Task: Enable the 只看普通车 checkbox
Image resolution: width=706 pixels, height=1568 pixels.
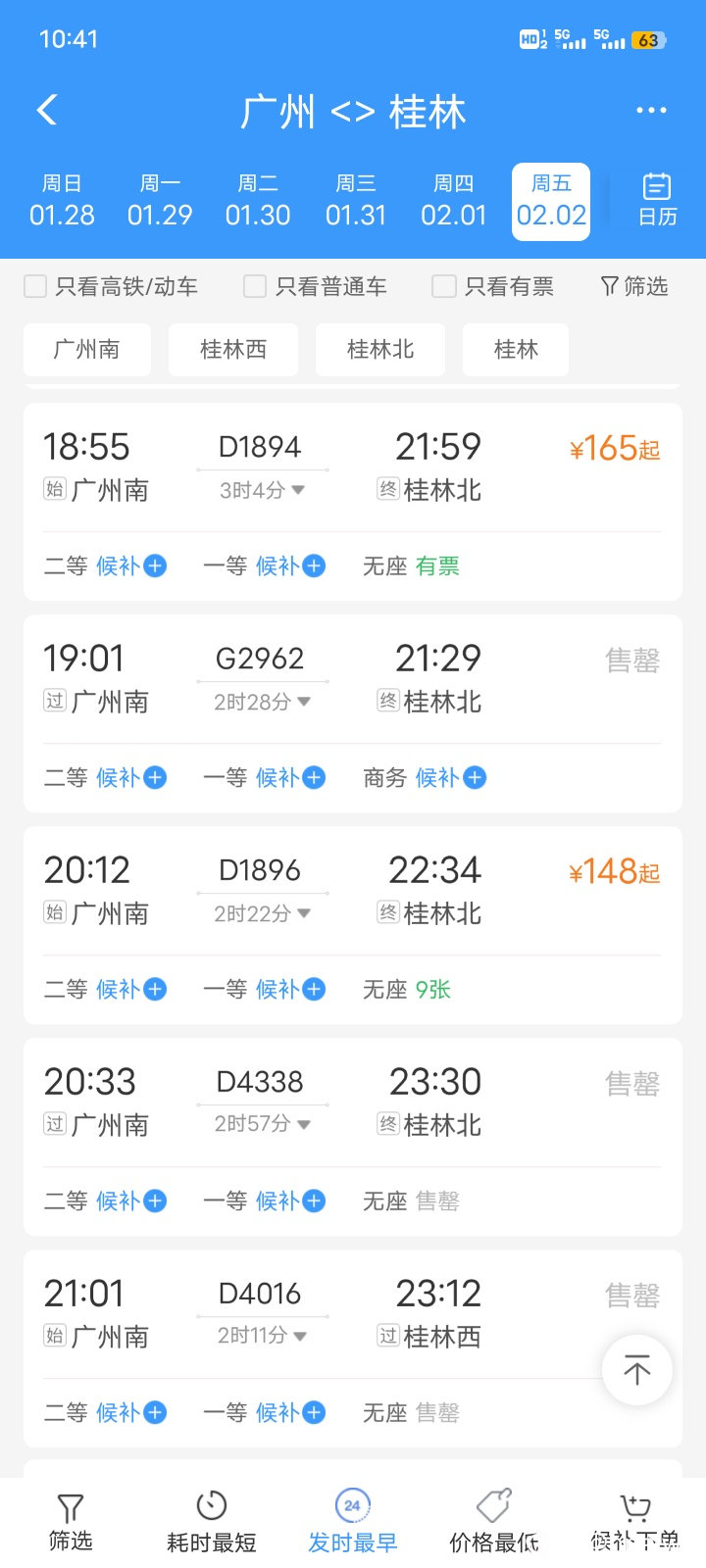Action: pos(255,286)
